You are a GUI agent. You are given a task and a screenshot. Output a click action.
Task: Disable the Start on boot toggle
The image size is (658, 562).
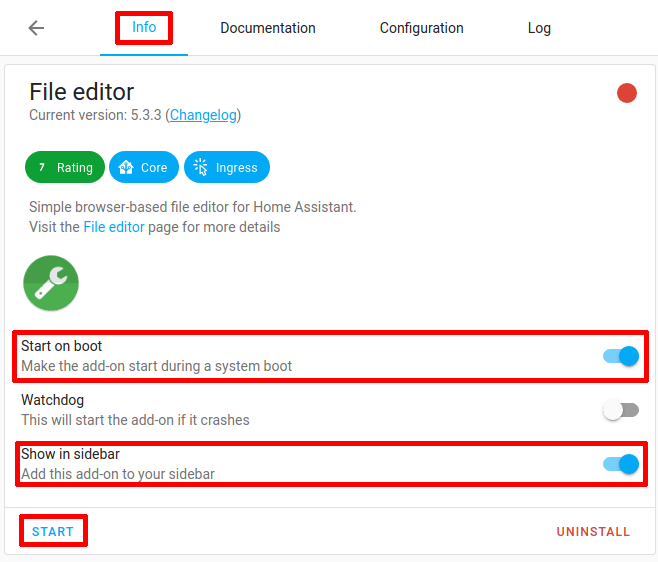[x=621, y=356]
